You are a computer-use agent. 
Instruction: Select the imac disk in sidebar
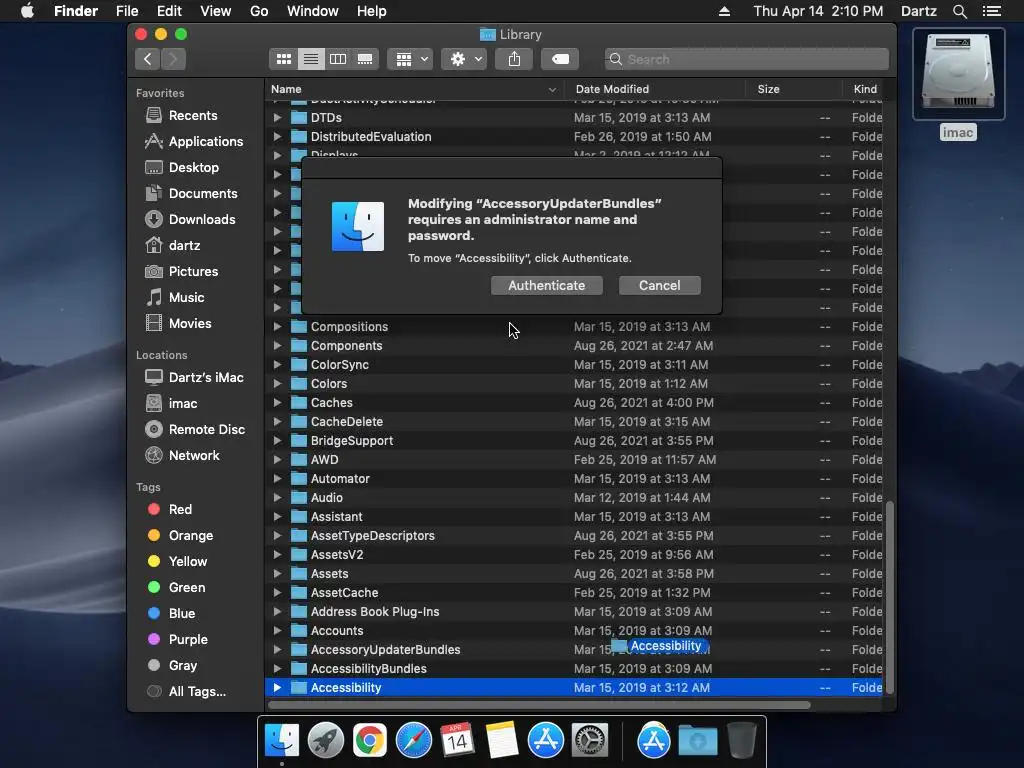click(x=171, y=404)
